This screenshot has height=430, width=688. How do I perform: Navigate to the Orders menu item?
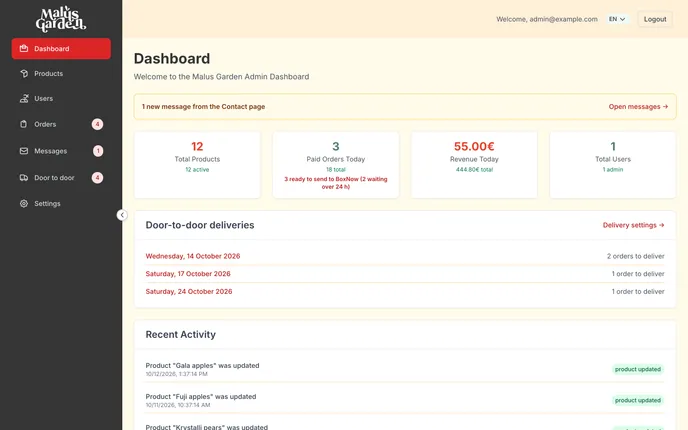tap(61, 124)
